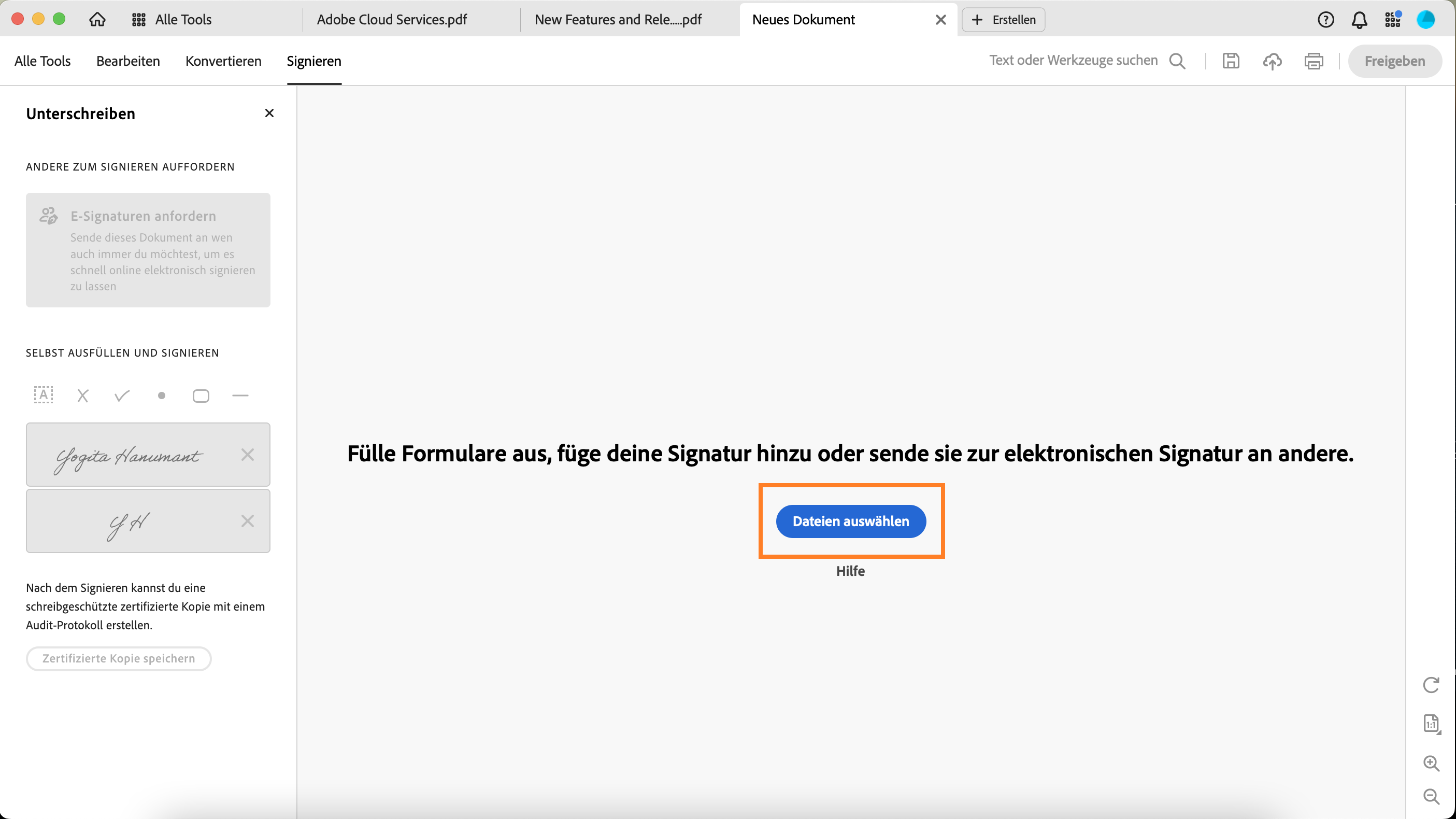Click the Erstellen button
The width and height of the screenshot is (1456, 819).
1003,20
